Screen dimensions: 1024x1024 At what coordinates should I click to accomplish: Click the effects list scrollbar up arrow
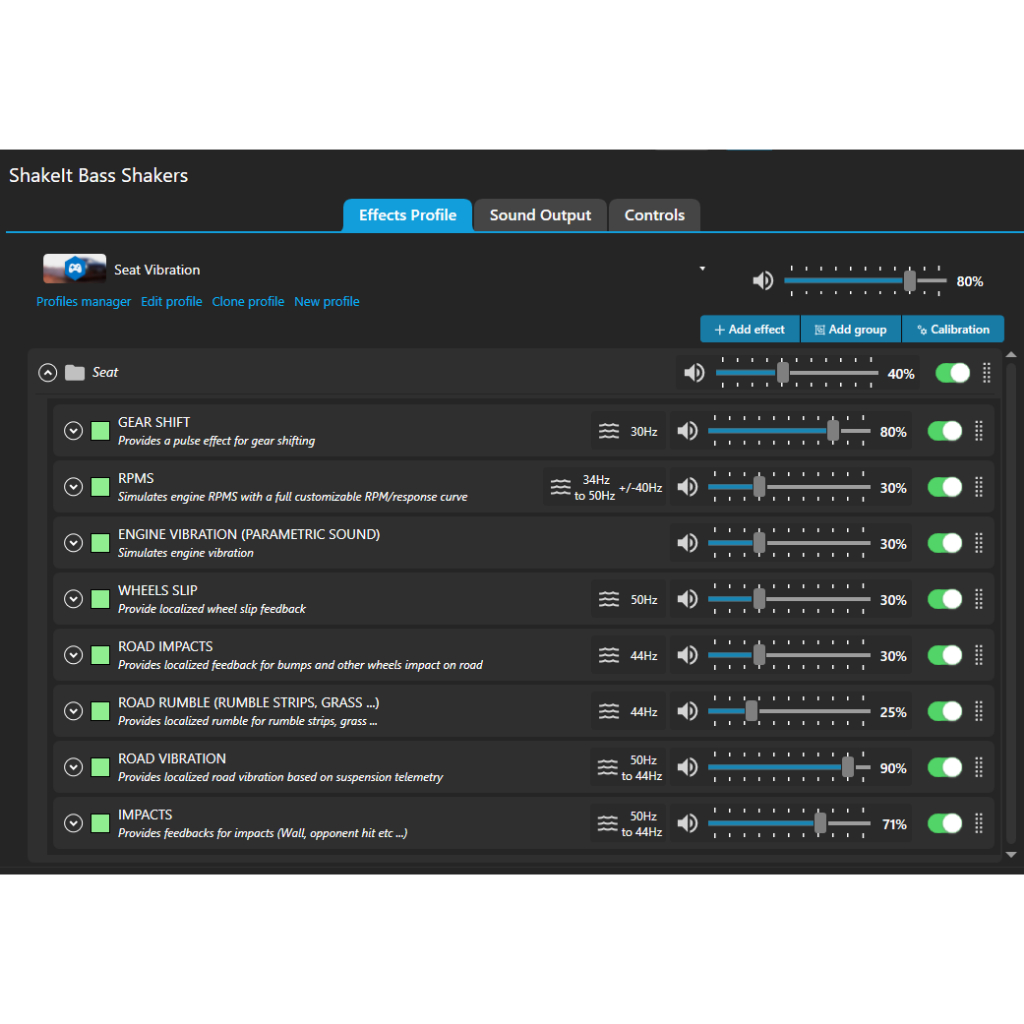[1011, 355]
